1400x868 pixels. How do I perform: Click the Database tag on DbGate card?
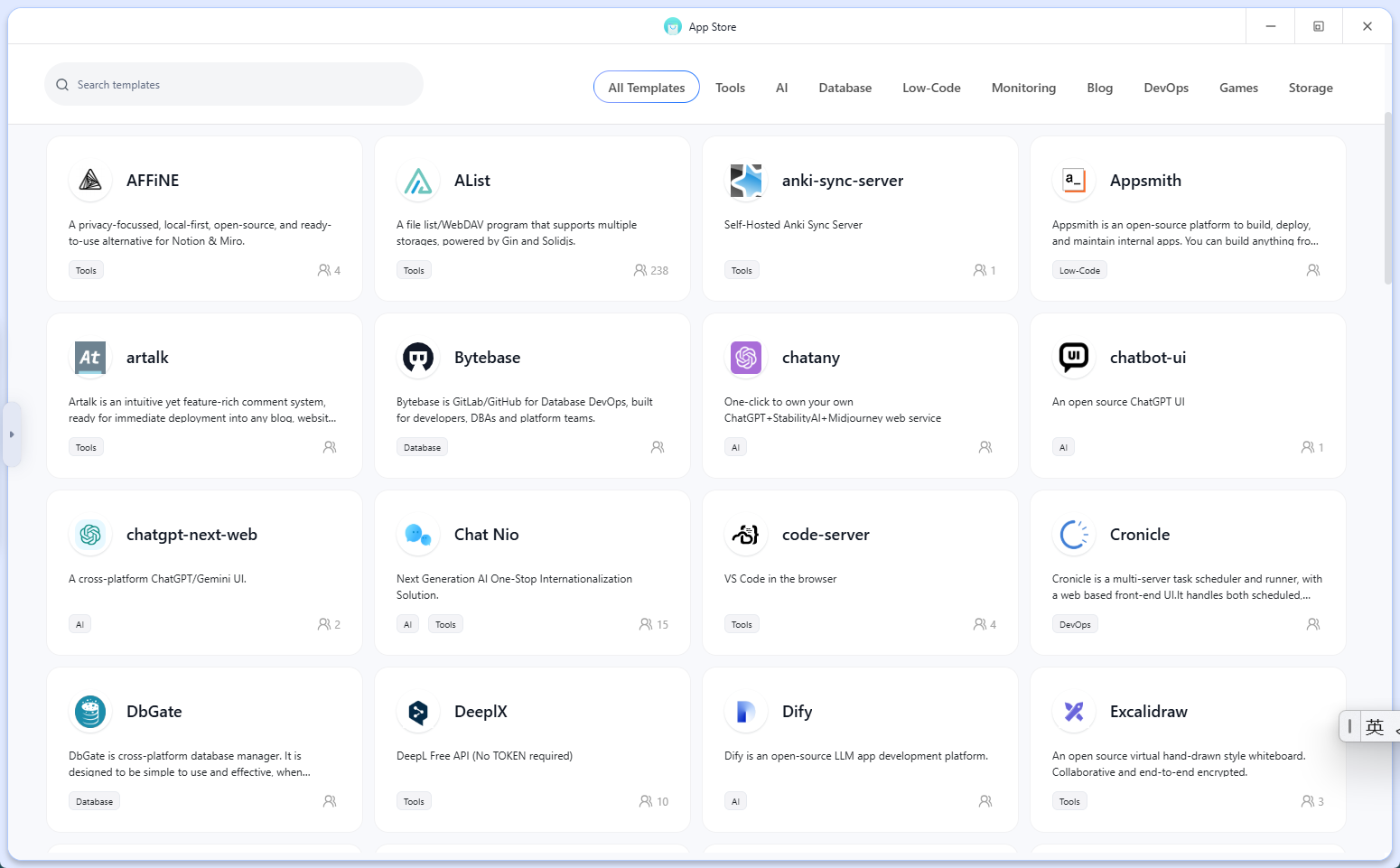(x=94, y=801)
